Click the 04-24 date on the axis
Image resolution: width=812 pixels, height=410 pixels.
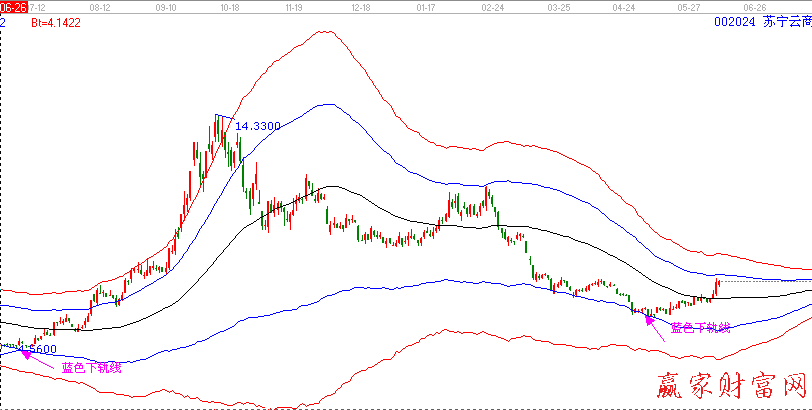[x=623, y=6]
